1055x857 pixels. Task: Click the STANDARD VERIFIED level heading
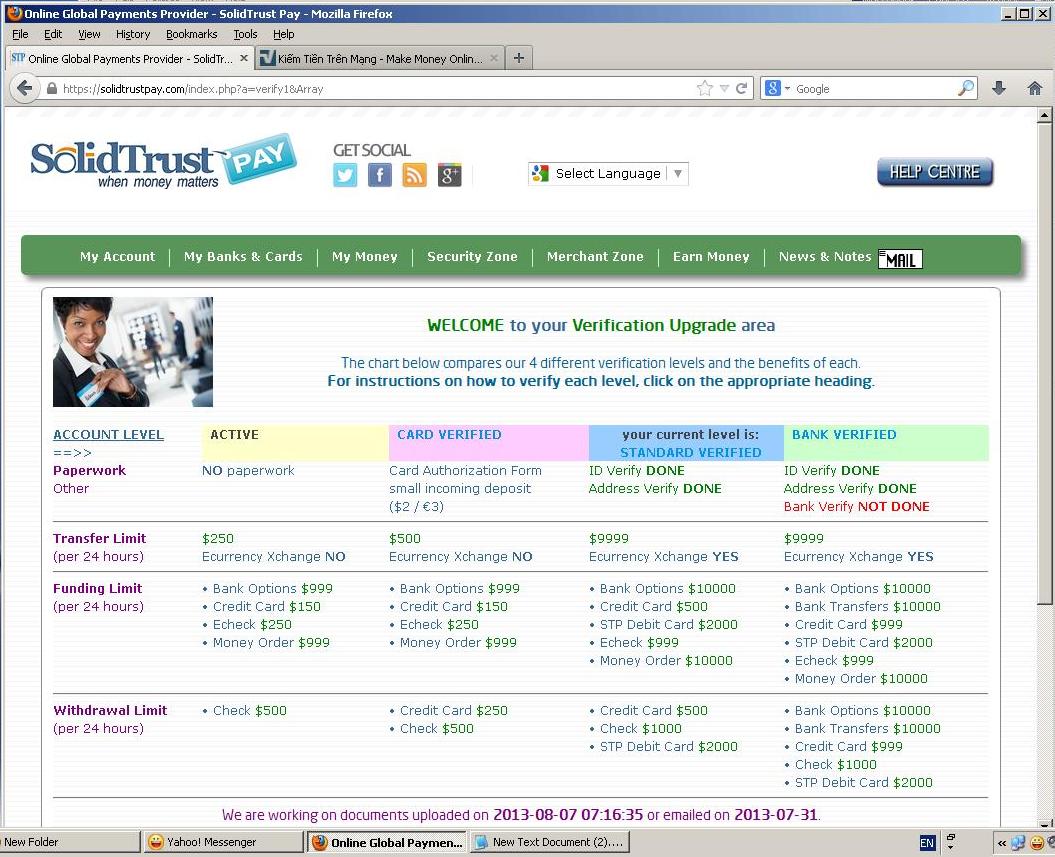pyautogui.click(x=690, y=453)
